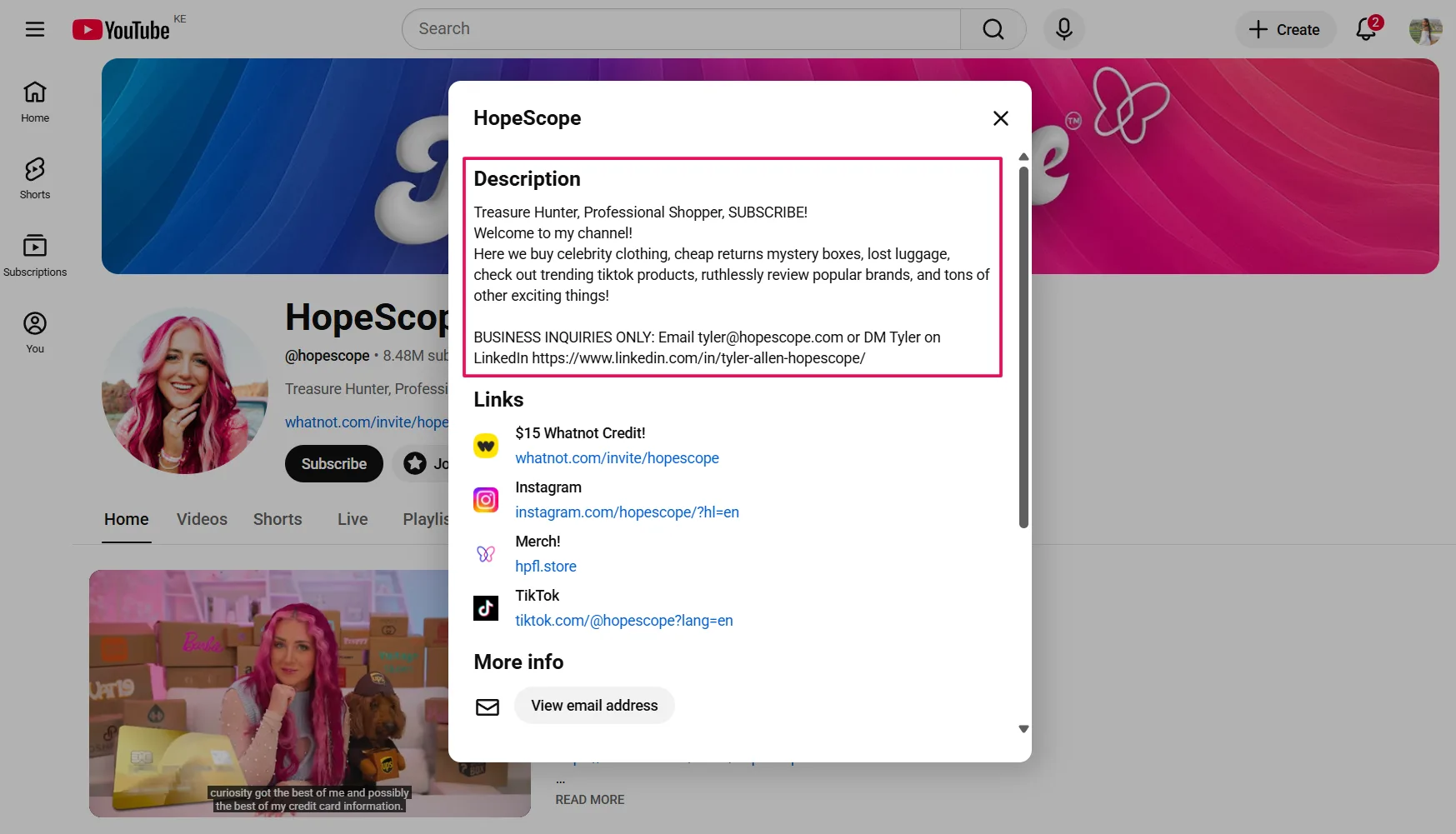Click the @hopescope channel handle
Viewport: 1456px width, 834px height.
coord(327,356)
